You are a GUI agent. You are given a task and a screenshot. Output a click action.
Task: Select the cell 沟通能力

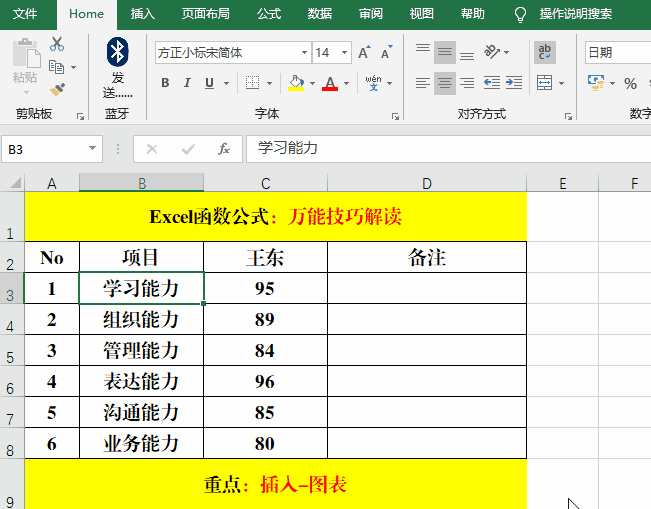[x=141, y=412]
